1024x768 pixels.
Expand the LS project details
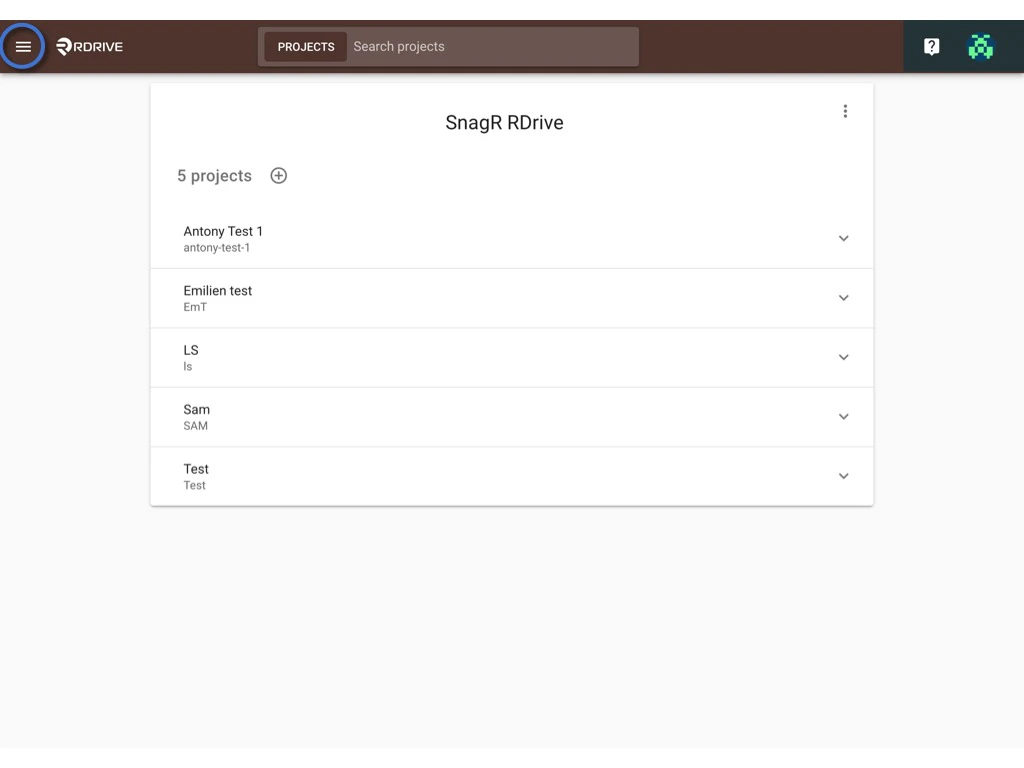(x=843, y=357)
